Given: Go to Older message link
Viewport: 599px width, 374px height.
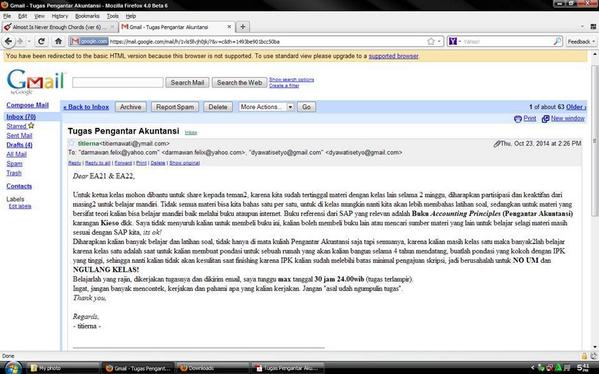Looking at the screenshot, I should coord(575,107).
